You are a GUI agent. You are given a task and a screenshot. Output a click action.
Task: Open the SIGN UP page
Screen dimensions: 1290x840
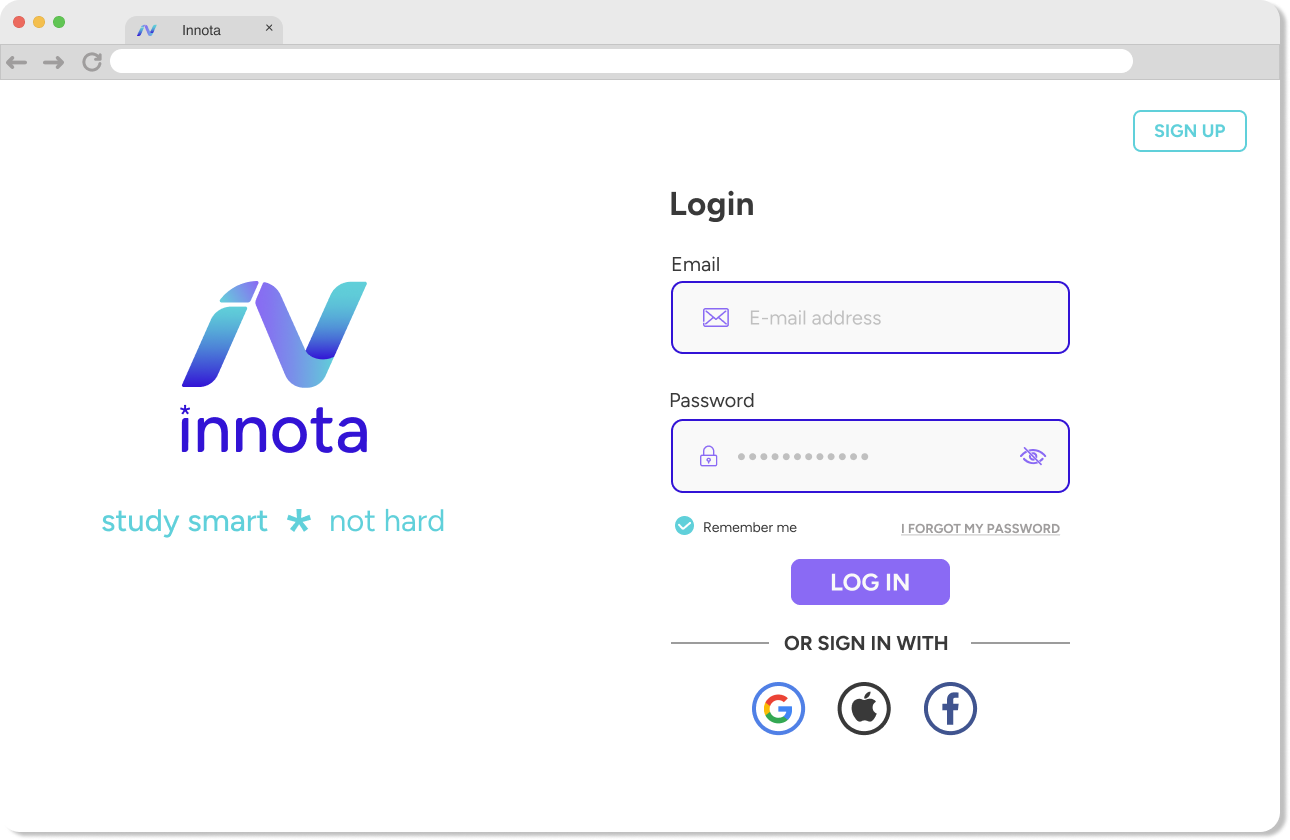pos(1190,131)
